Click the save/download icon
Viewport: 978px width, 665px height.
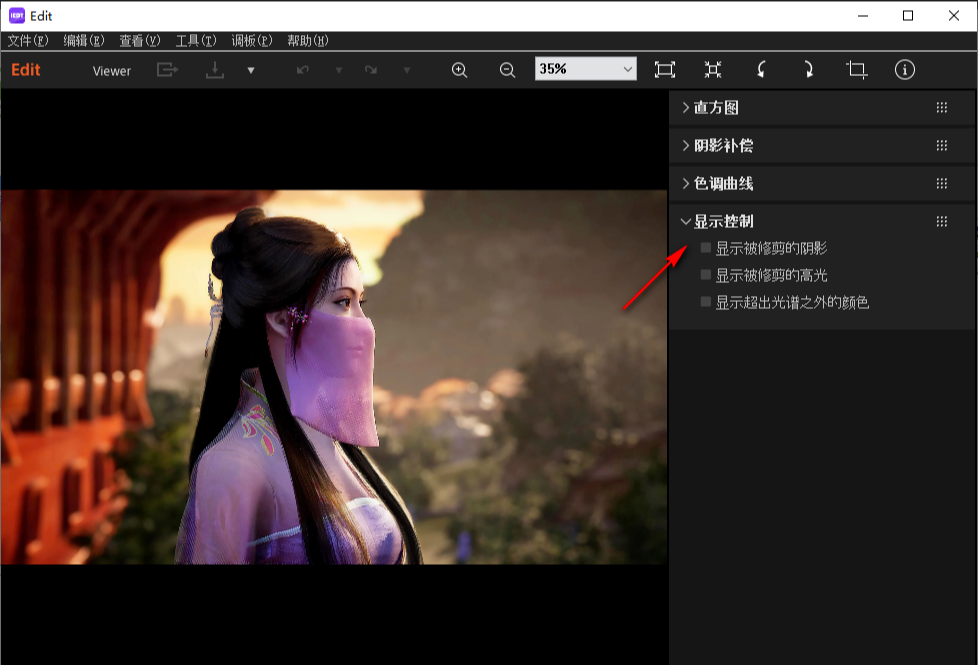[x=214, y=70]
